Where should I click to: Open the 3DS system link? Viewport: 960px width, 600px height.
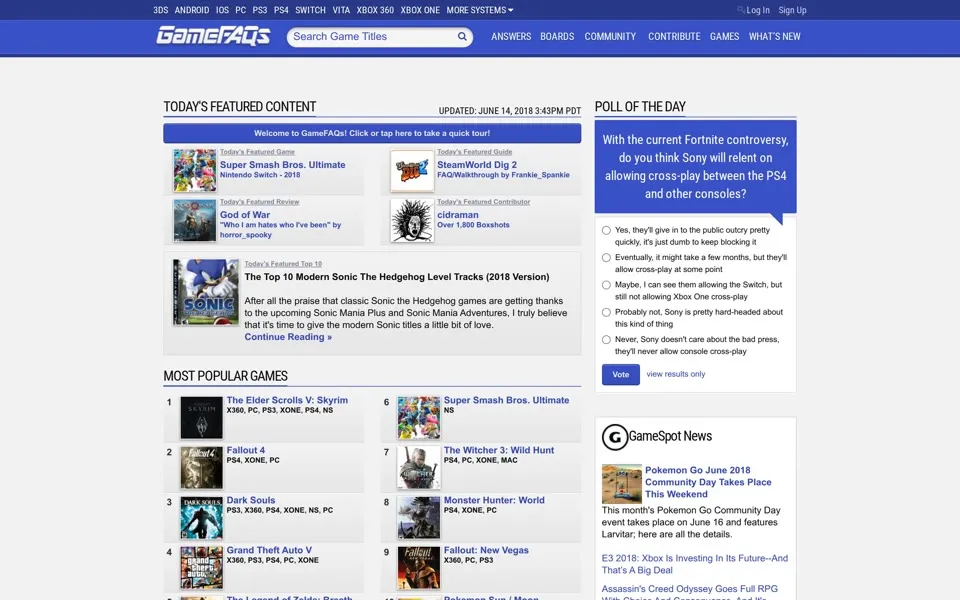click(x=160, y=10)
